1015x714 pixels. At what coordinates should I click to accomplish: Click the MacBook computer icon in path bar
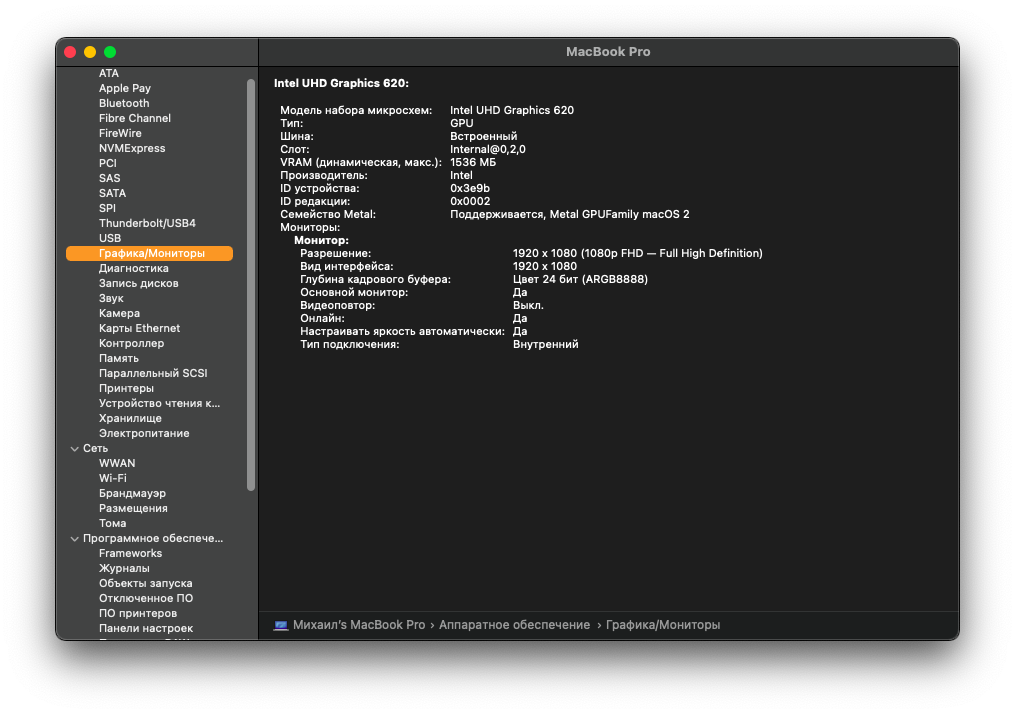pyautogui.click(x=280, y=625)
